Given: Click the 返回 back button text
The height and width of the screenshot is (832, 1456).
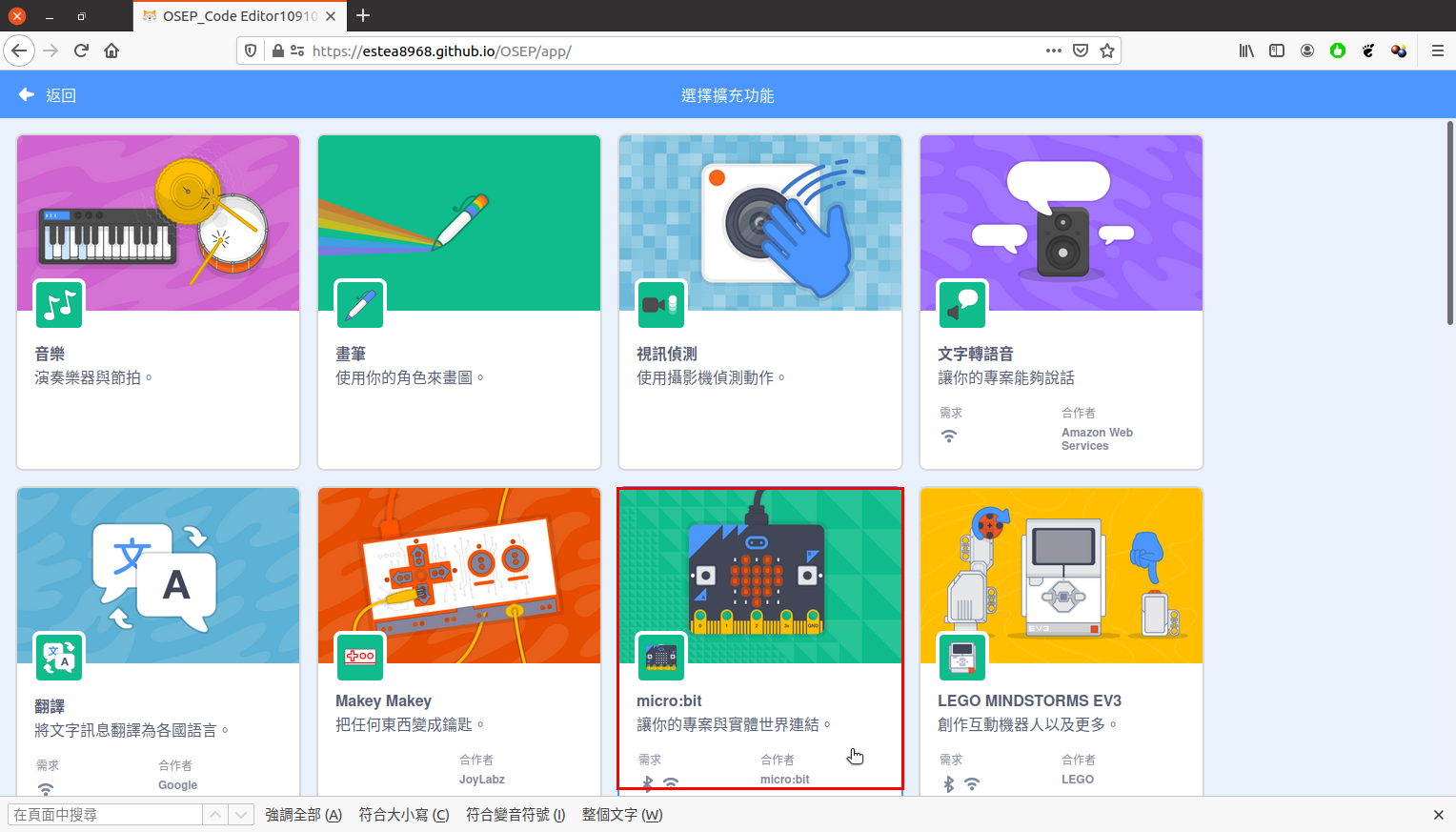Looking at the screenshot, I should click(x=61, y=95).
